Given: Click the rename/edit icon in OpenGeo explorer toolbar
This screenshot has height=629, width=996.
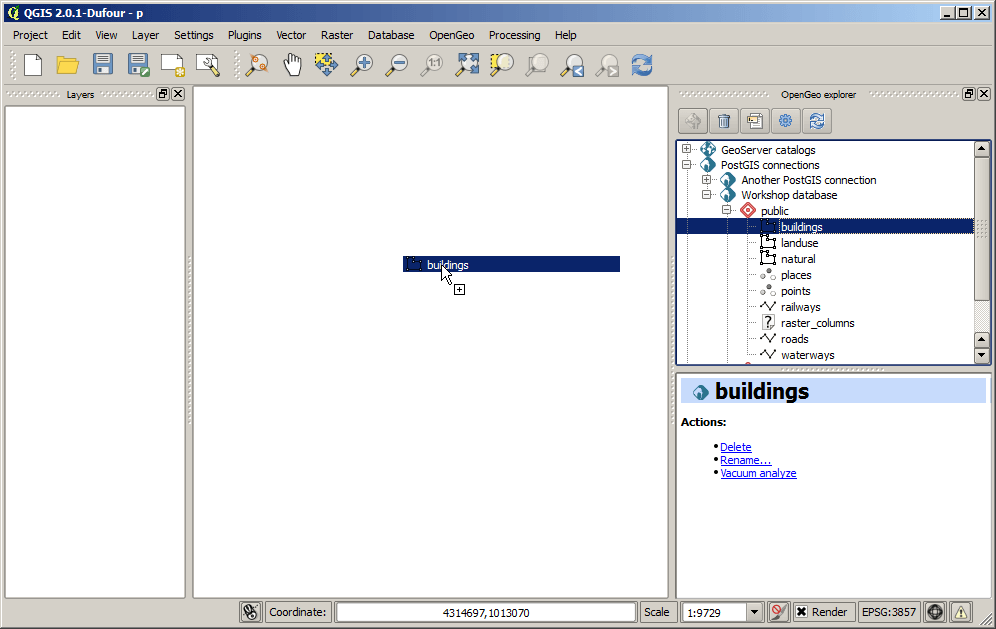Looking at the screenshot, I should [755, 121].
